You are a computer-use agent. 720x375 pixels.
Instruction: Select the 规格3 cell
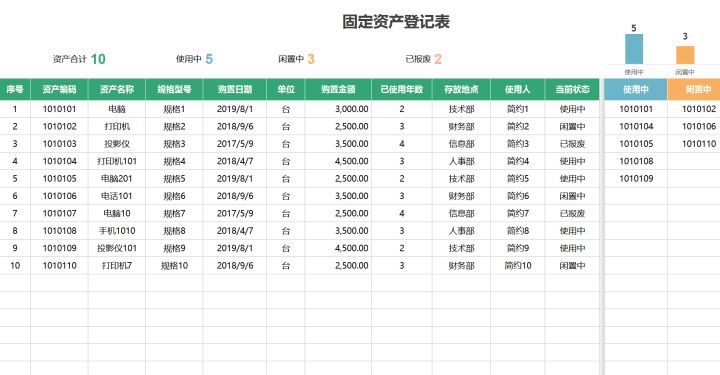point(174,144)
